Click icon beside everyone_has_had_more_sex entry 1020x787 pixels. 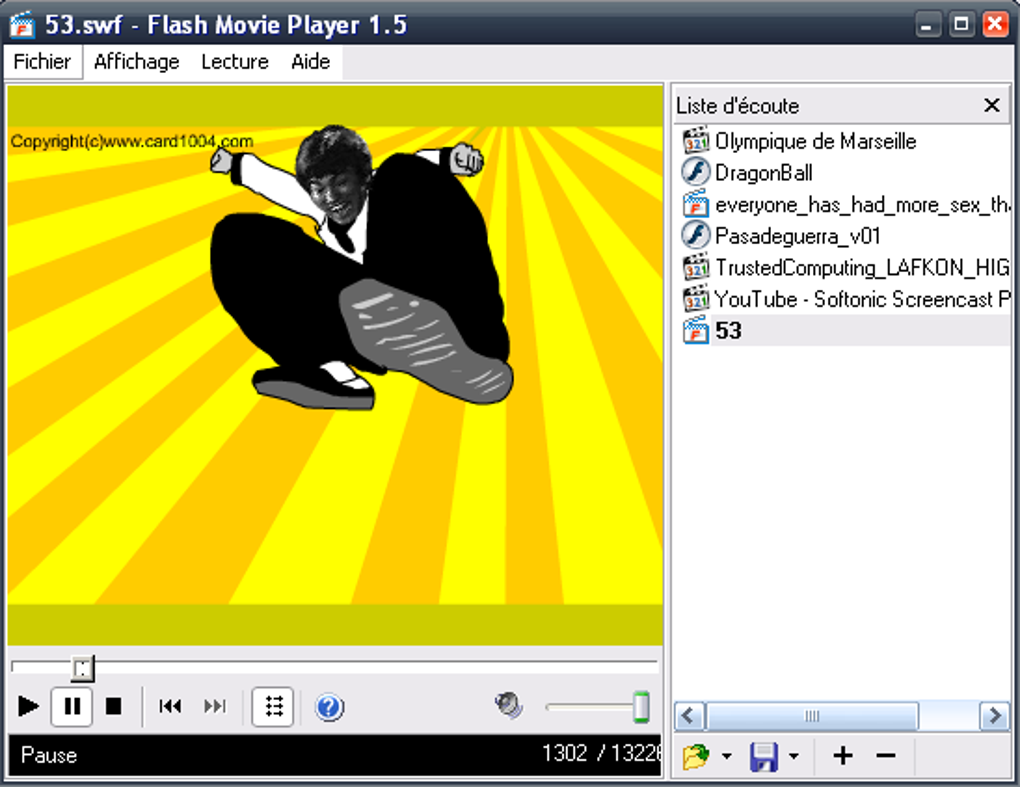(x=695, y=204)
